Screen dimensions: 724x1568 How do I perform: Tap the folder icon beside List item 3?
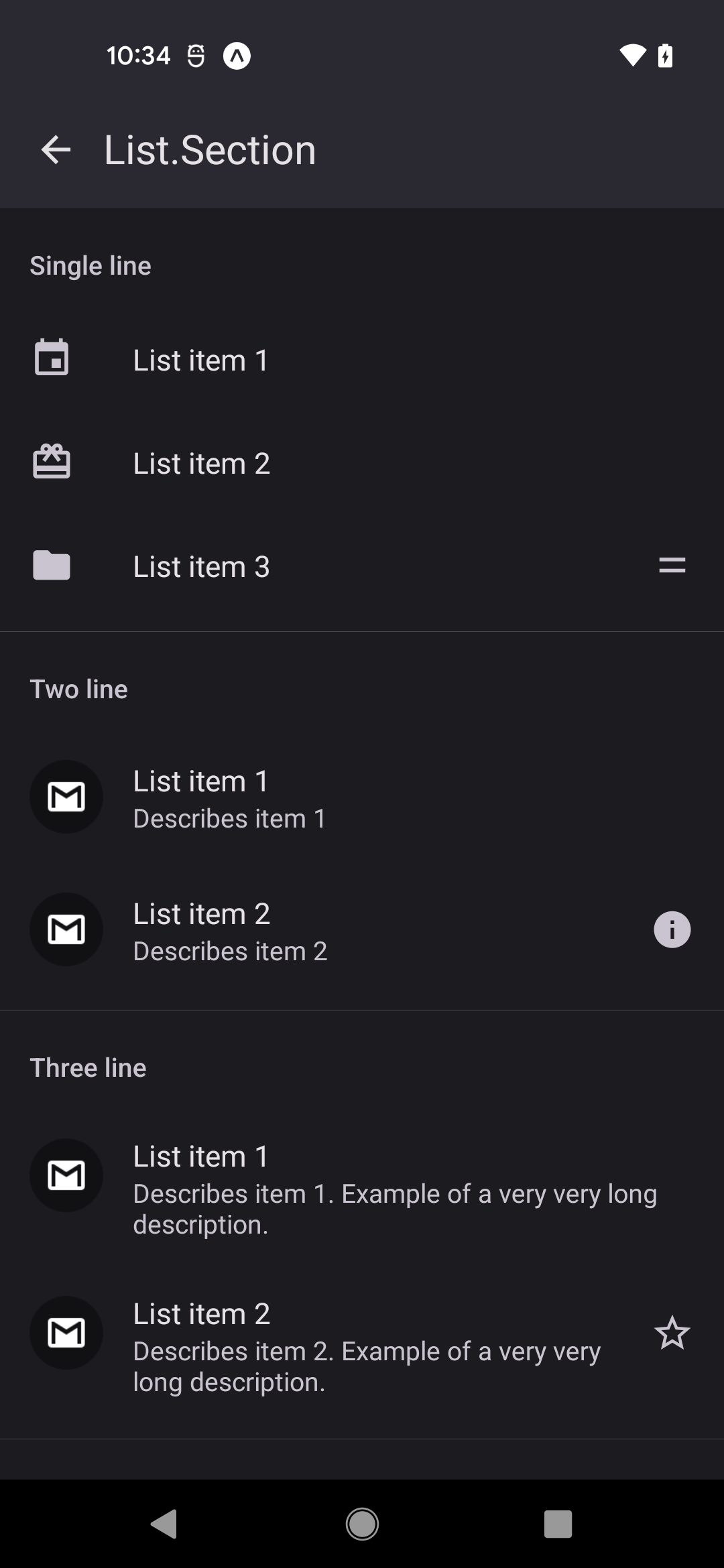pyautogui.click(x=52, y=566)
